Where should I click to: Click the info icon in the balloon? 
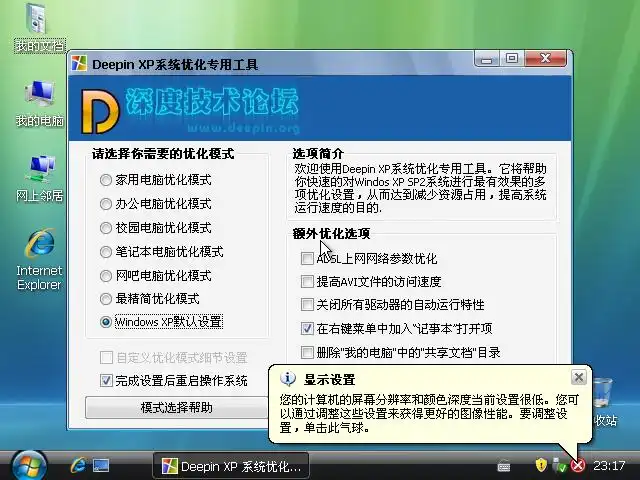point(288,379)
